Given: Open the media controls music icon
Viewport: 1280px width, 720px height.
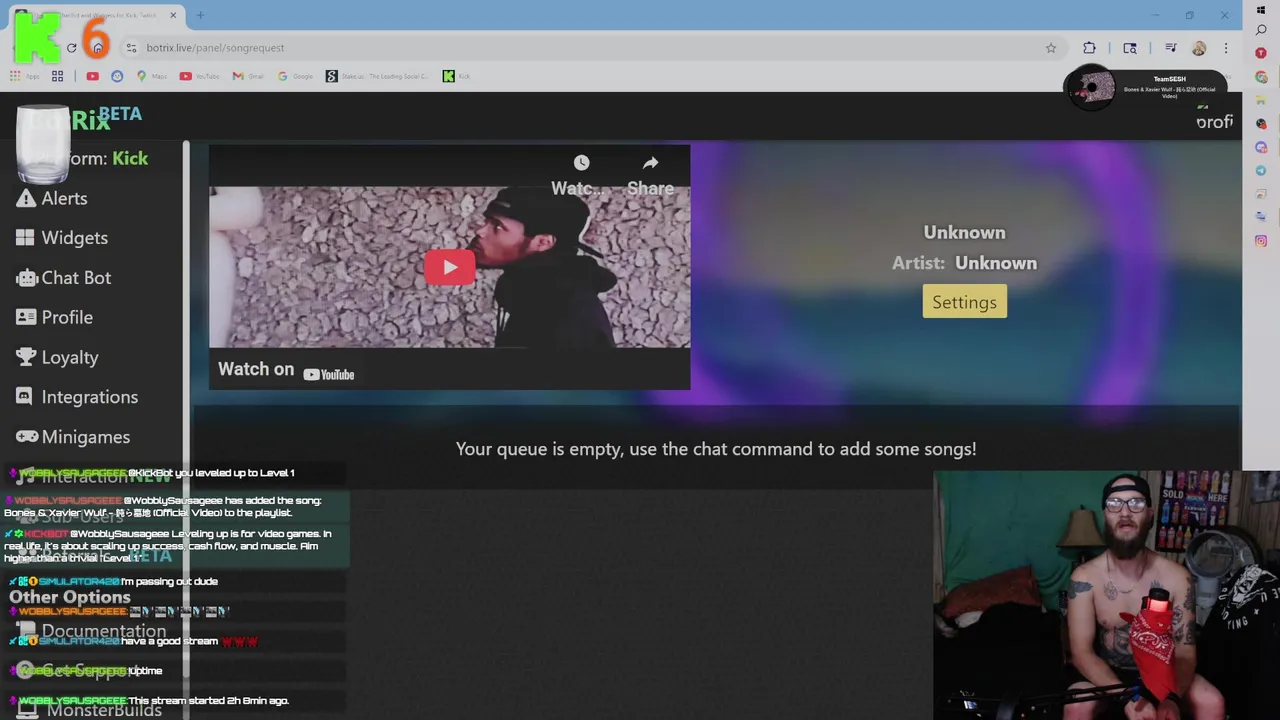Looking at the screenshot, I should [1170, 48].
